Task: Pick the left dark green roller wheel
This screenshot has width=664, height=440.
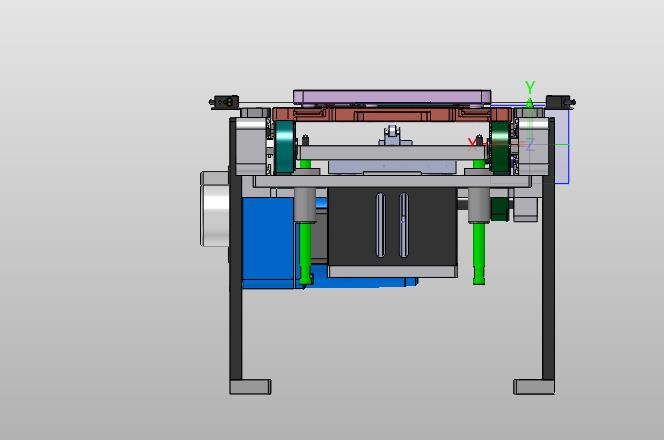Action: point(285,147)
